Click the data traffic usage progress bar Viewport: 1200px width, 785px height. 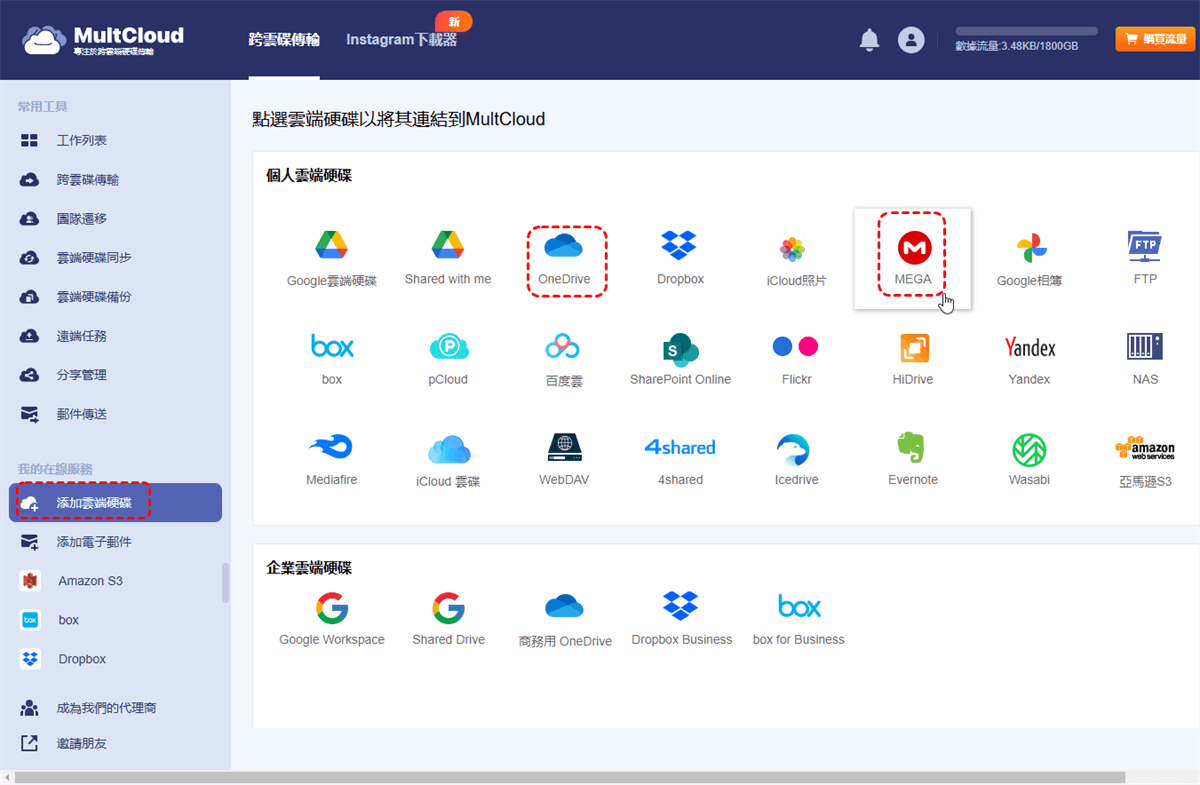(x=1026, y=31)
